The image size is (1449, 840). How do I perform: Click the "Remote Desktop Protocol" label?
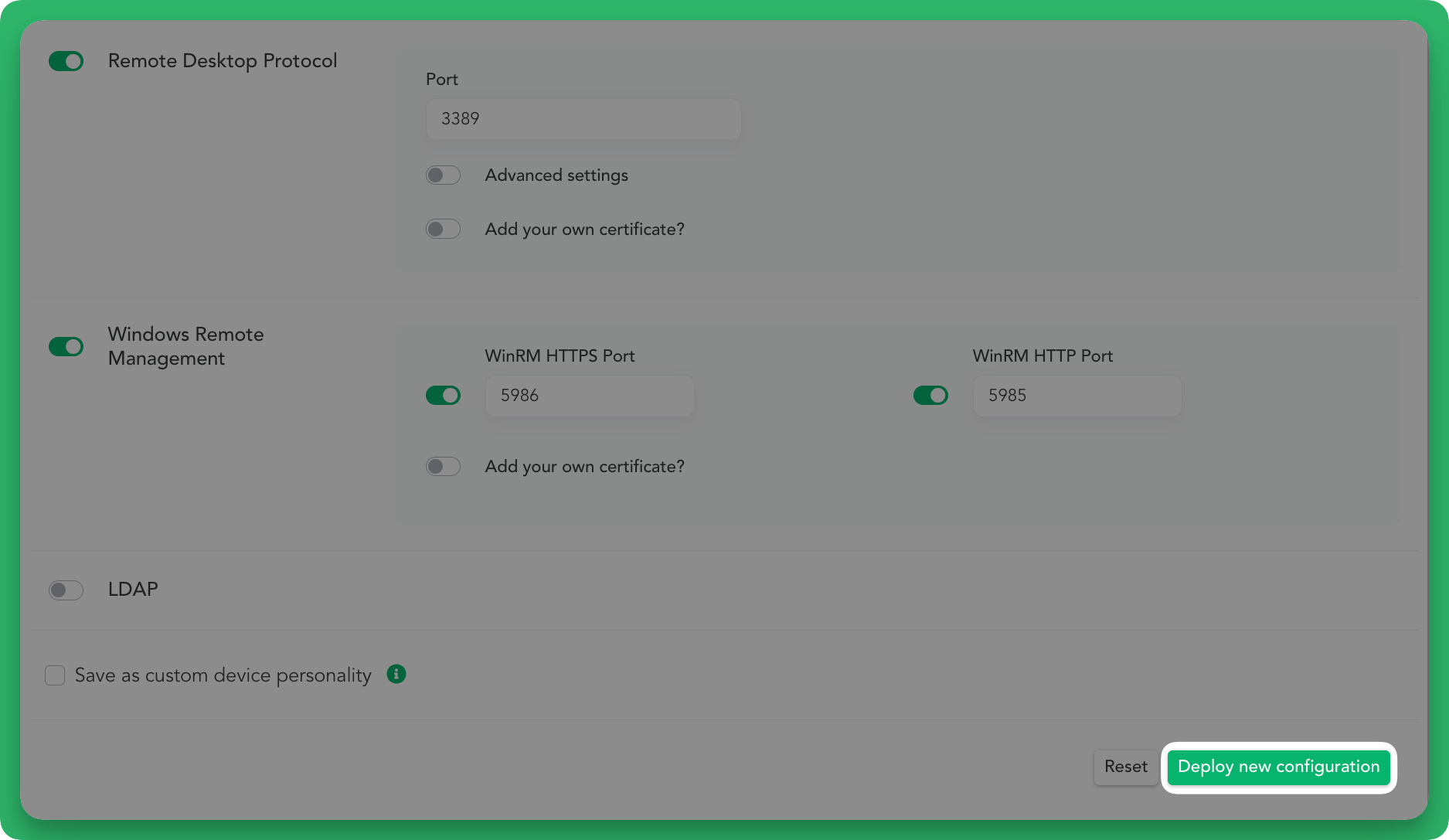[x=223, y=60]
